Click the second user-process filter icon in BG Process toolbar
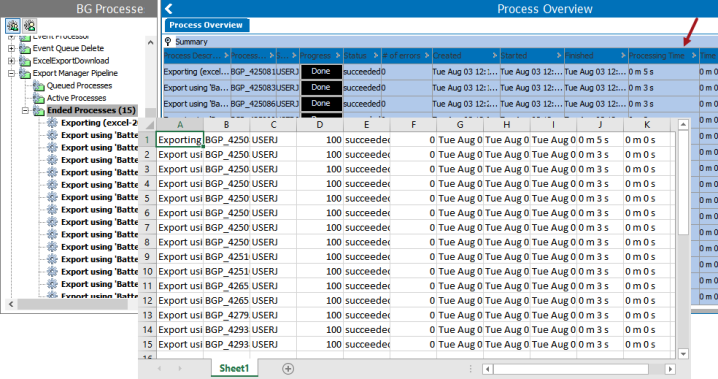This screenshot has width=718, height=379. (30, 26)
